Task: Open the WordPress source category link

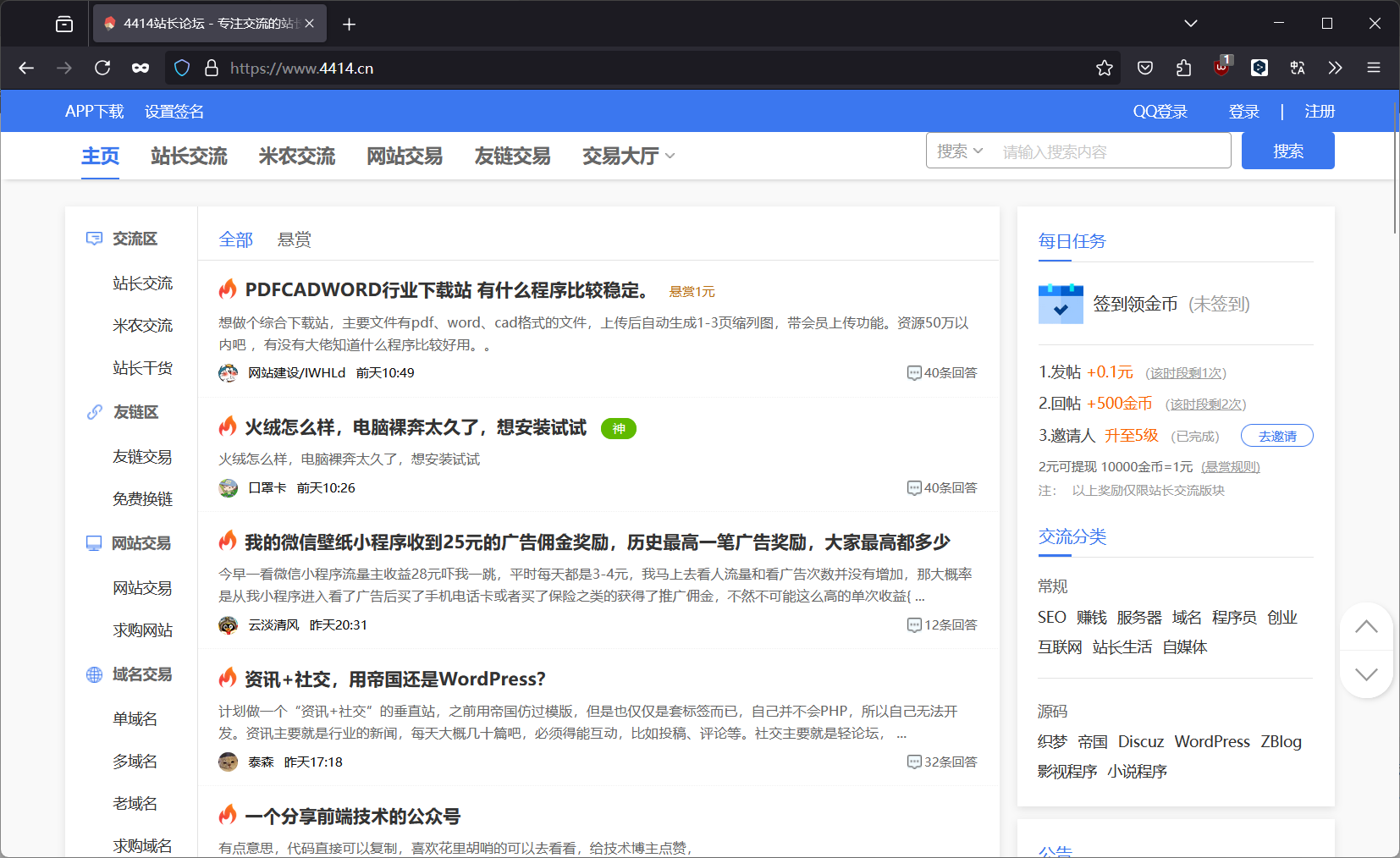Action: tap(1212, 742)
